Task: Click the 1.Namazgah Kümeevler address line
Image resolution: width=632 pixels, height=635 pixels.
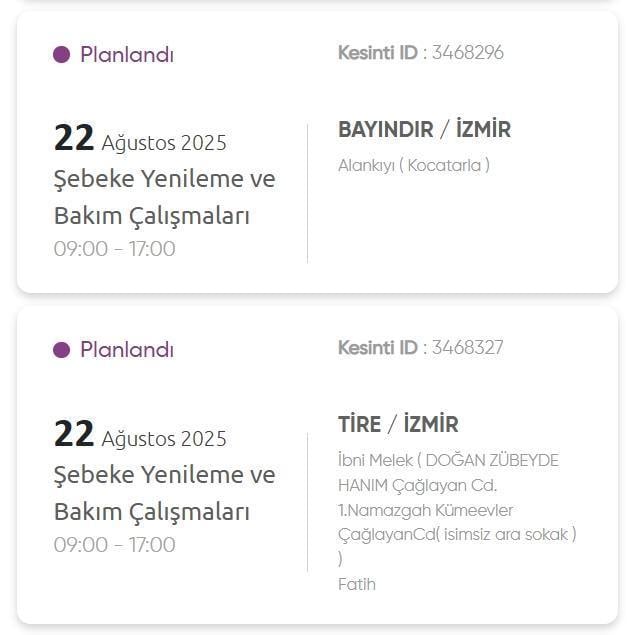Action: [425, 510]
